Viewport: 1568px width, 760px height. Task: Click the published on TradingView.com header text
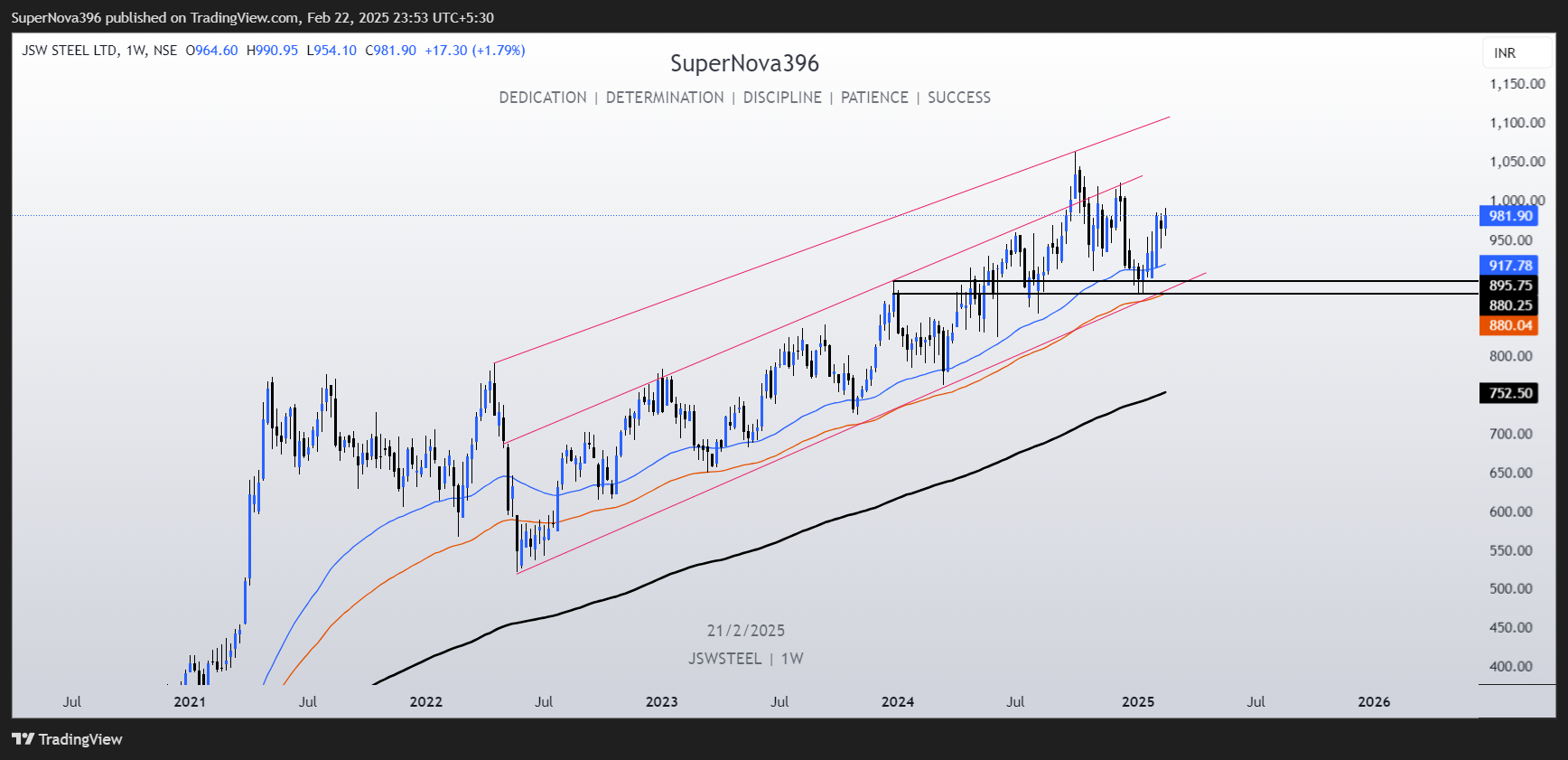[x=202, y=17]
